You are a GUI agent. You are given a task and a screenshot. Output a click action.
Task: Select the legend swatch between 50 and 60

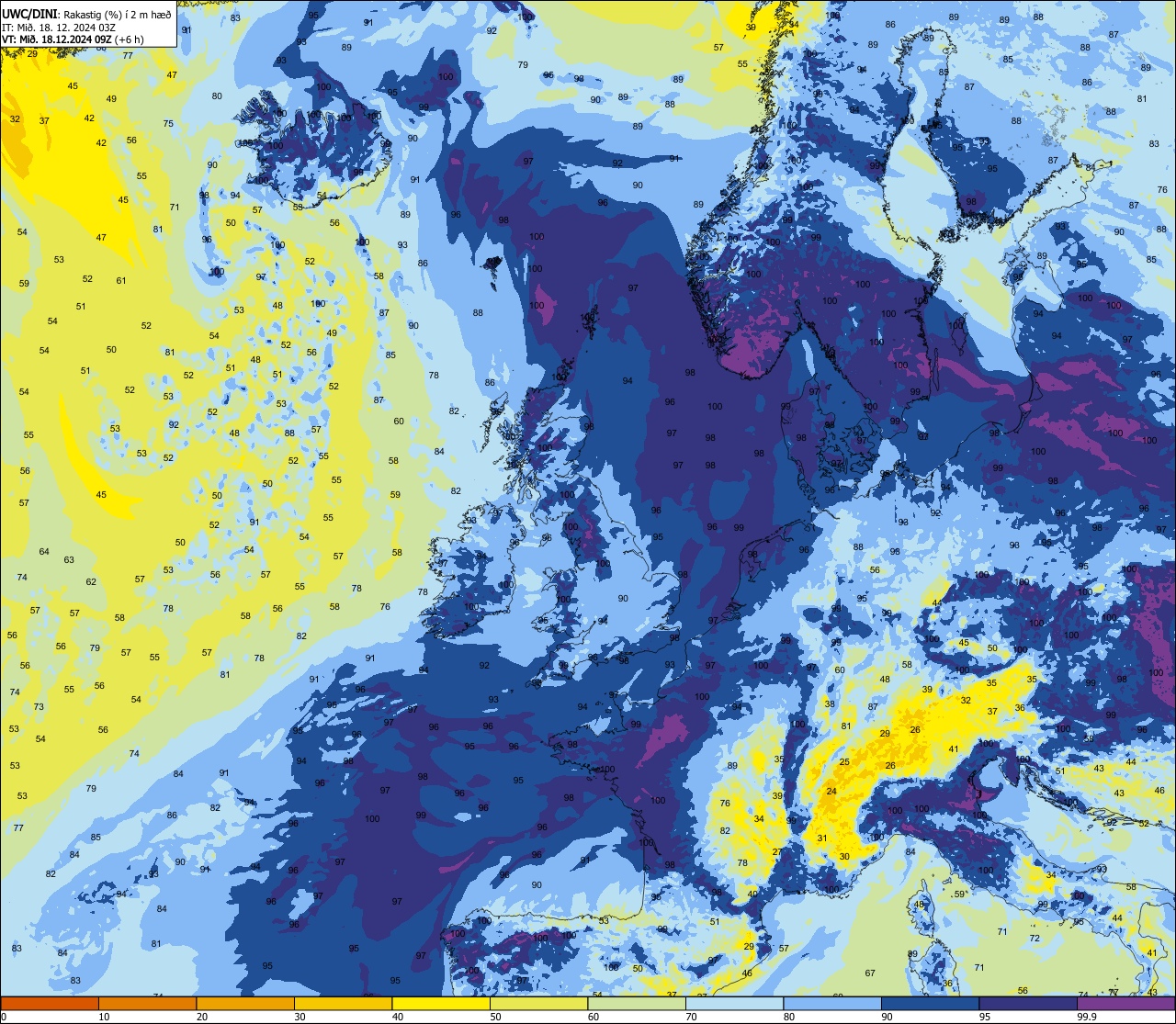click(x=538, y=1003)
